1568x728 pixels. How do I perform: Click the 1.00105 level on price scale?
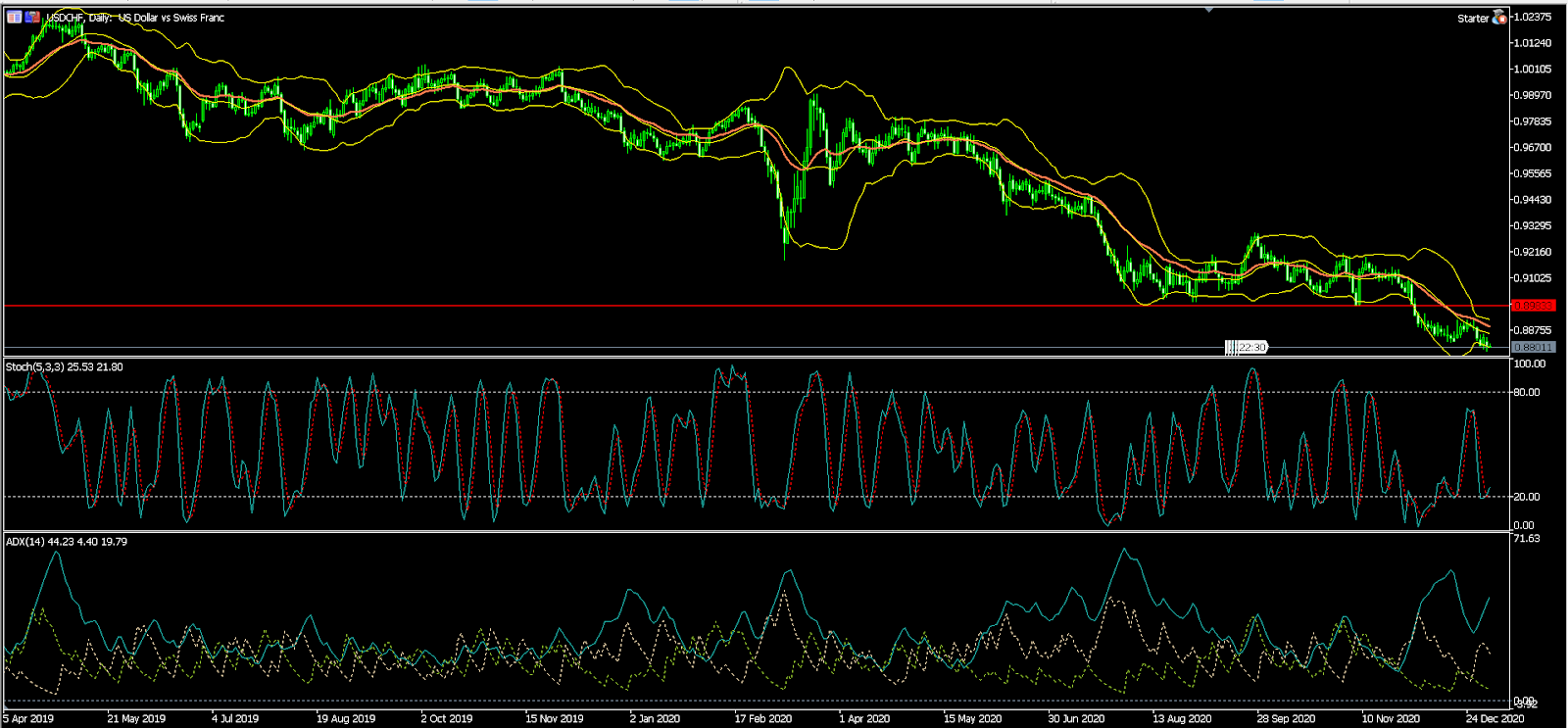click(x=1533, y=70)
